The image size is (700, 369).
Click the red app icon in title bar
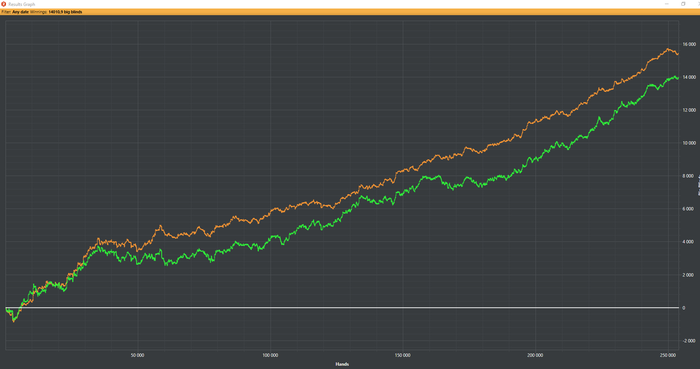(x=4, y=4)
